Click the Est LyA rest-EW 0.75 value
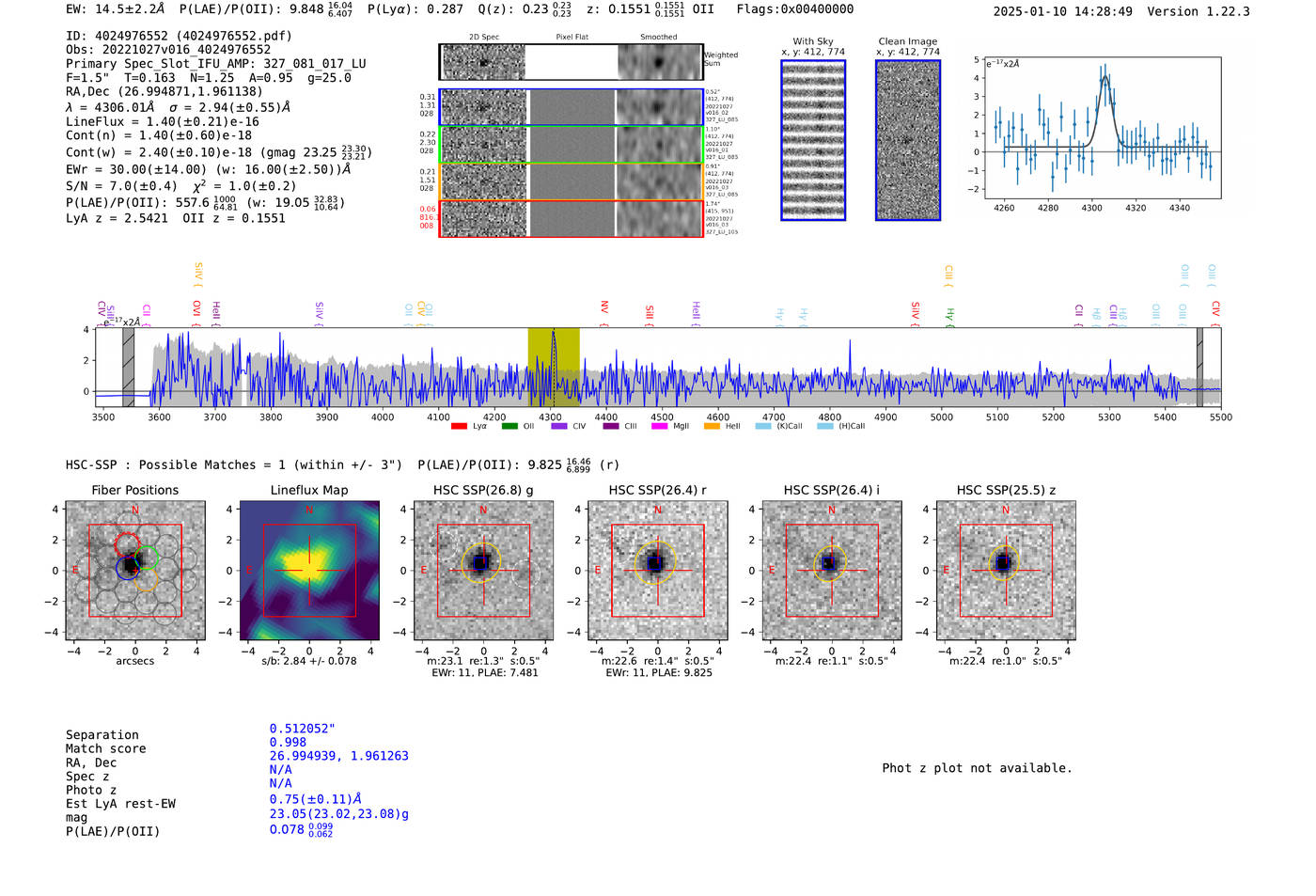 (x=315, y=799)
